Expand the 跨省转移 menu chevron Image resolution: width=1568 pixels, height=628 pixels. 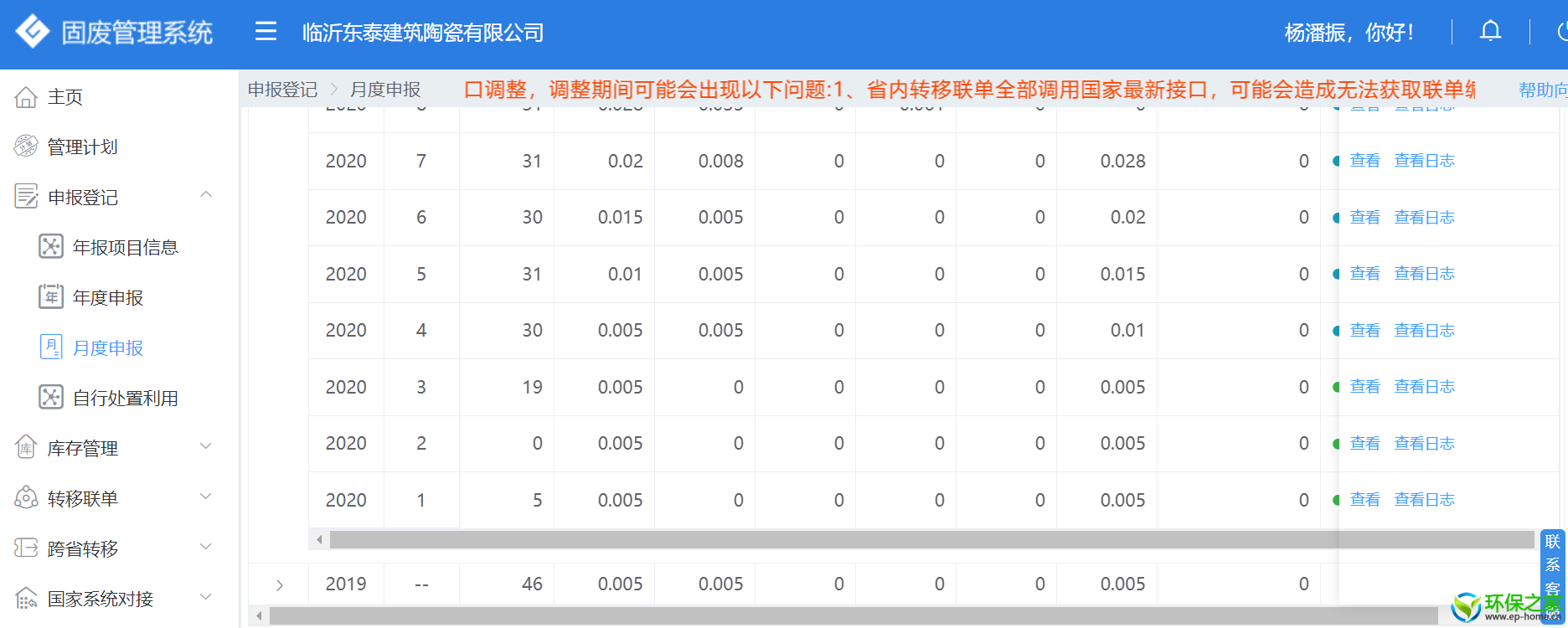coord(206,547)
